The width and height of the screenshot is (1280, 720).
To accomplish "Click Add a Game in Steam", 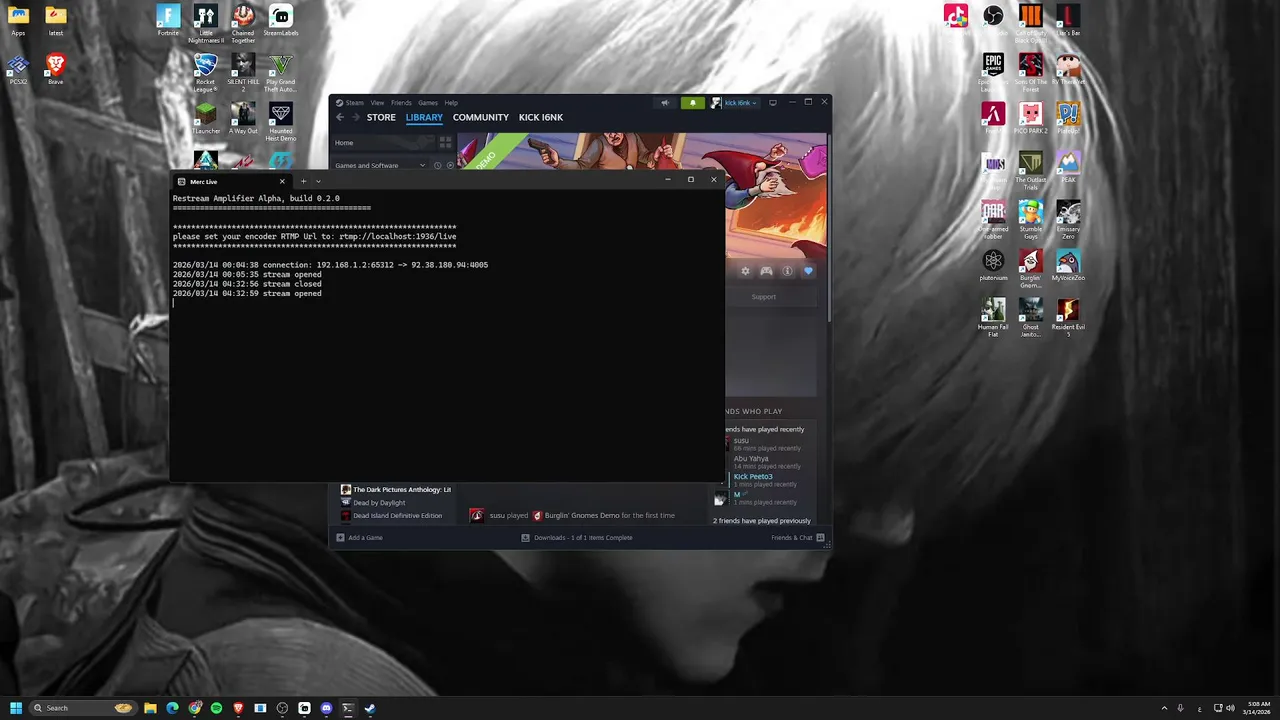I will pyautogui.click(x=360, y=538).
